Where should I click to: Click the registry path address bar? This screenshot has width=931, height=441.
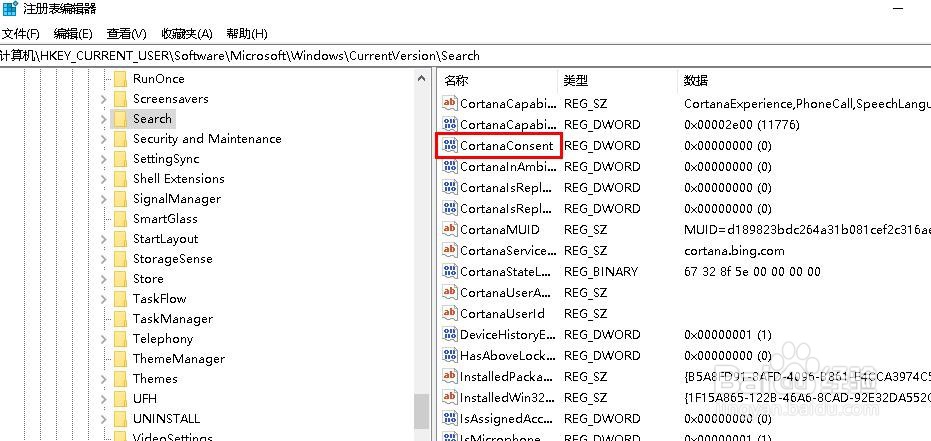466,56
